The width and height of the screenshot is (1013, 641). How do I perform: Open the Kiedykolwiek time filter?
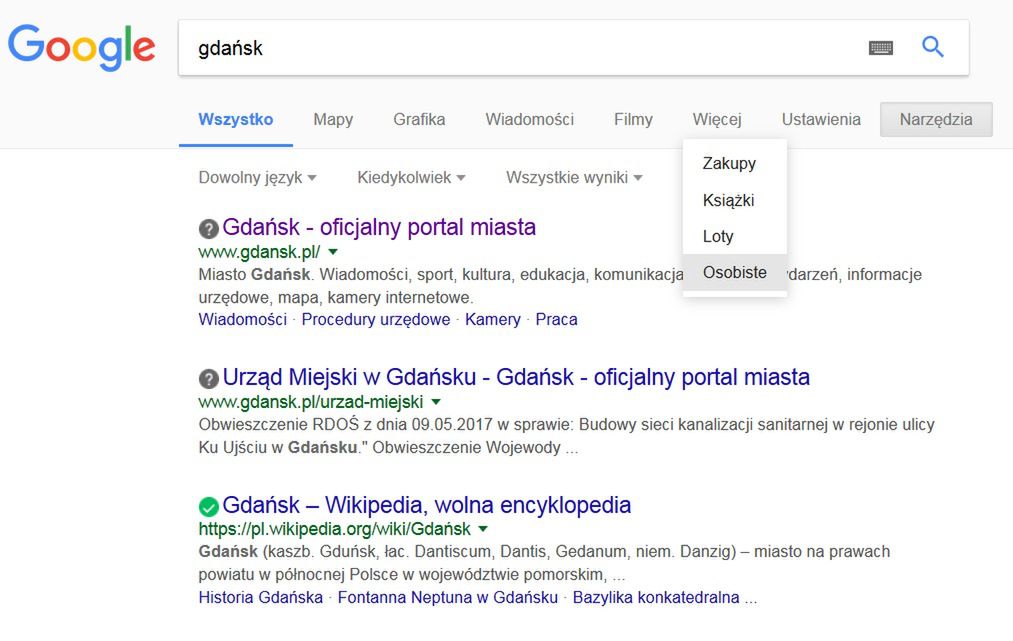411,178
